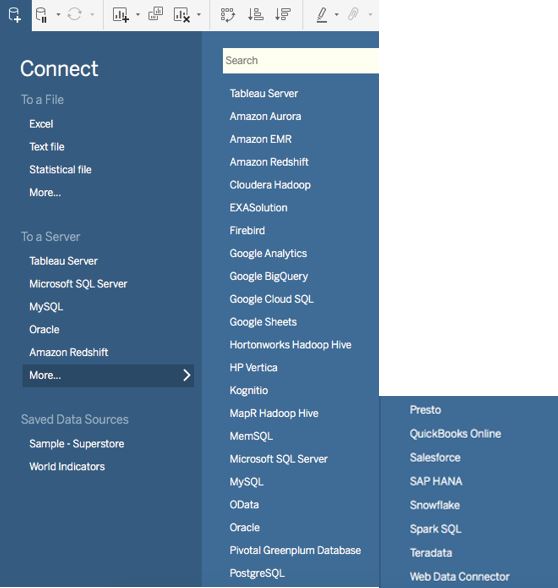
Task: Choose Oracle in connector list
Action: point(244,528)
